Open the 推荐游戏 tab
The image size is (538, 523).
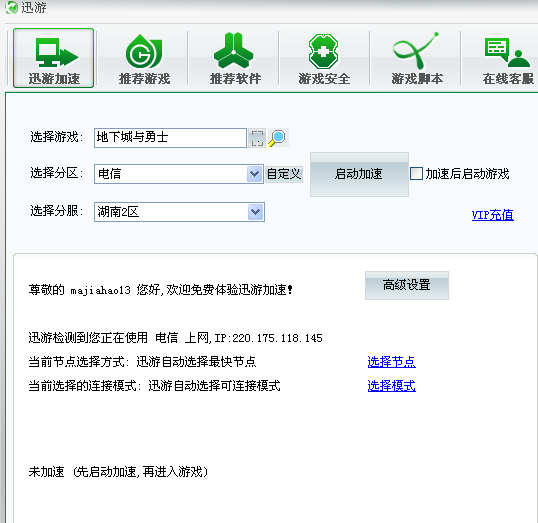[144, 59]
